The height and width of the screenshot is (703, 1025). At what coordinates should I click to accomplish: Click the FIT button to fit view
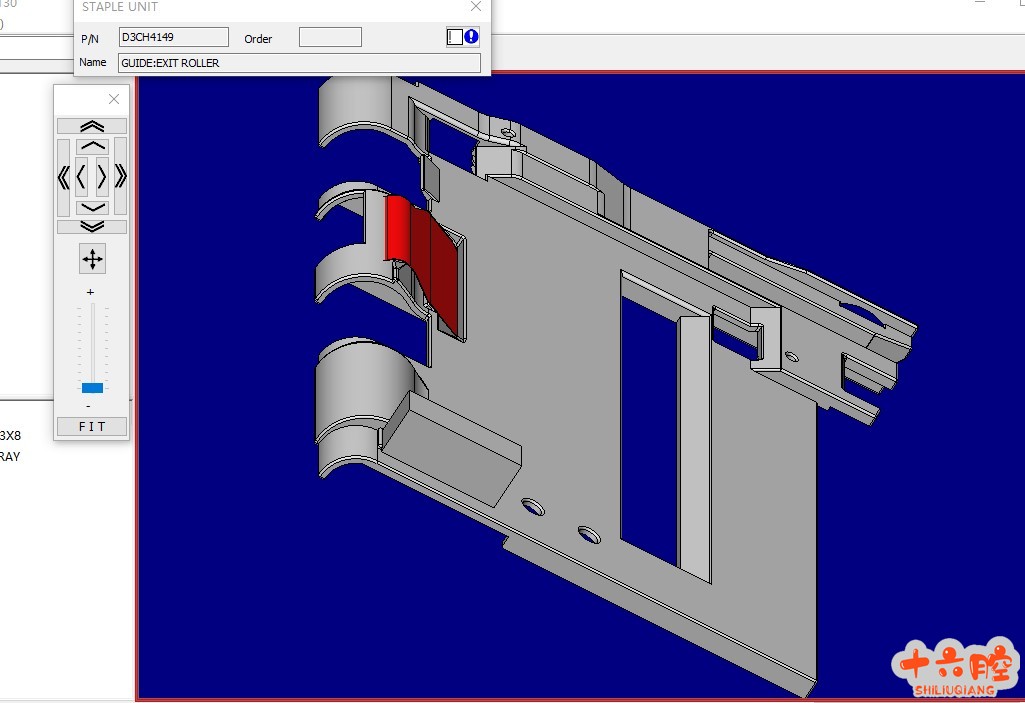point(91,427)
